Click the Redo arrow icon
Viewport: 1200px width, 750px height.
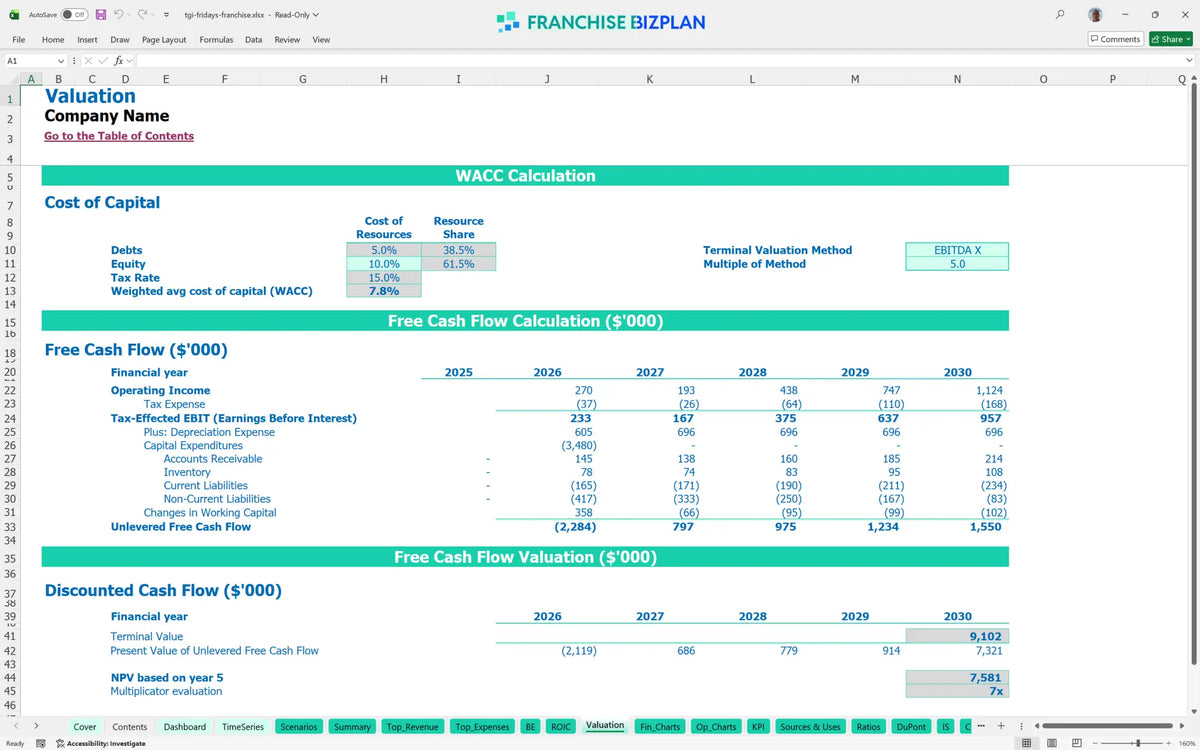[143, 15]
